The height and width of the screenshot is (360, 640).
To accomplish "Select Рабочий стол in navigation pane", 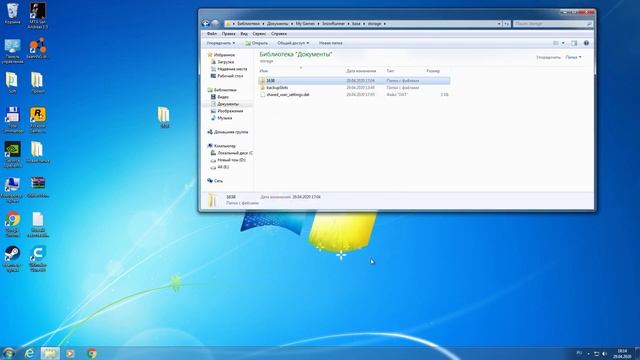I will point(230,76).
